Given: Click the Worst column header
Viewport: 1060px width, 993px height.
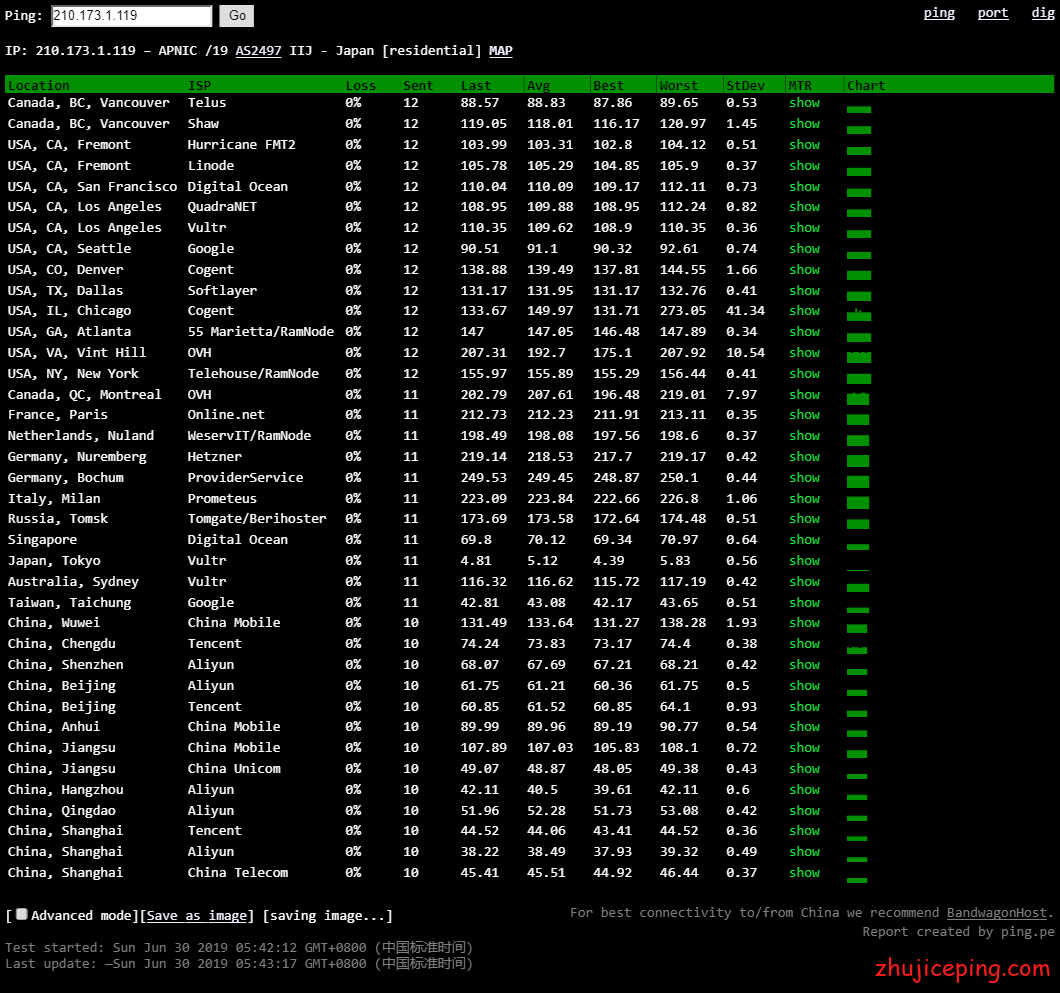Looking at the screenshot, I should pos(678,85).
